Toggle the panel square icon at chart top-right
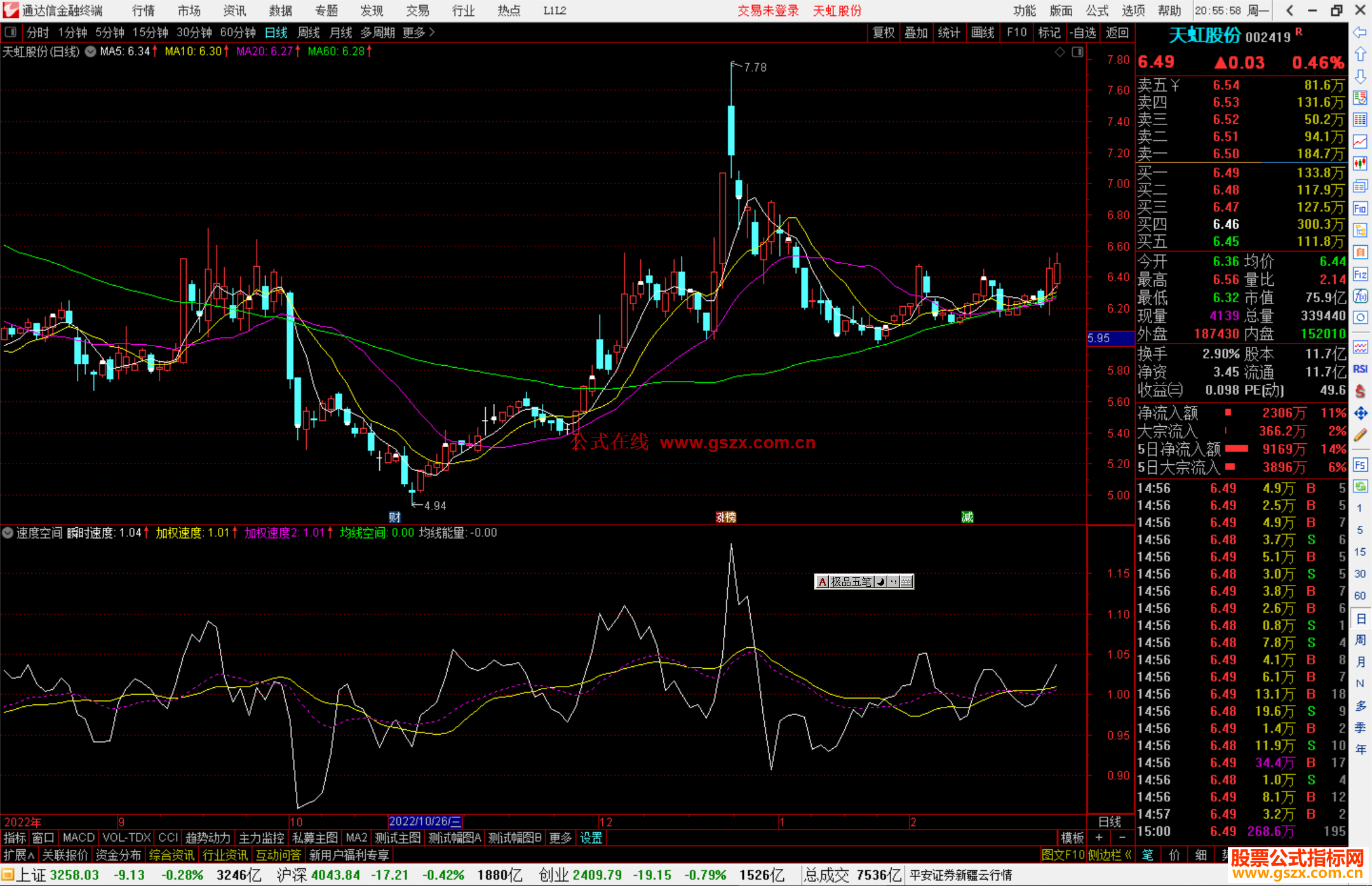This screenshot has width=1372, height=886. (x=1077, y=52)
